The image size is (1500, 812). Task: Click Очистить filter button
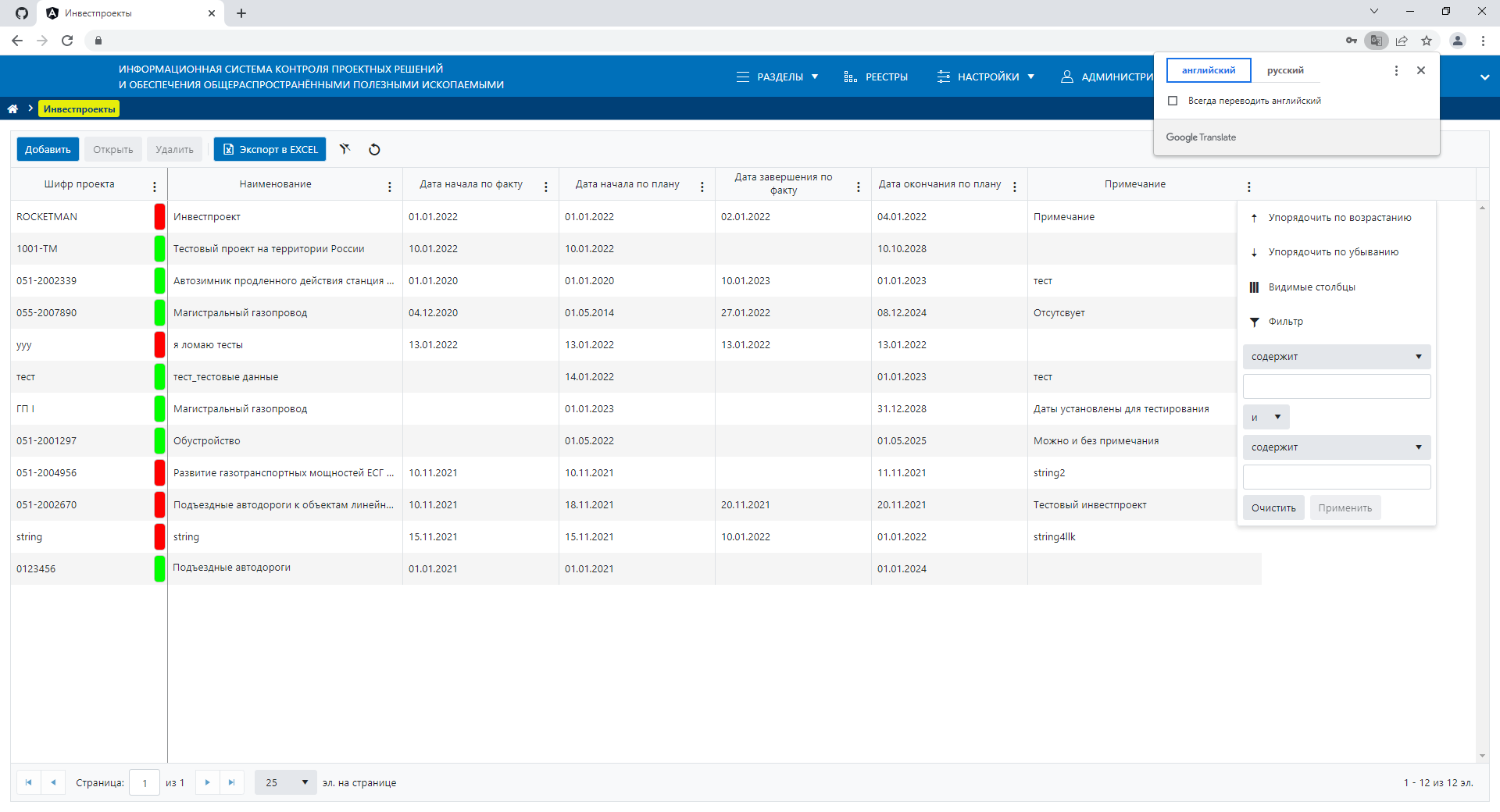click(1273, 507)
